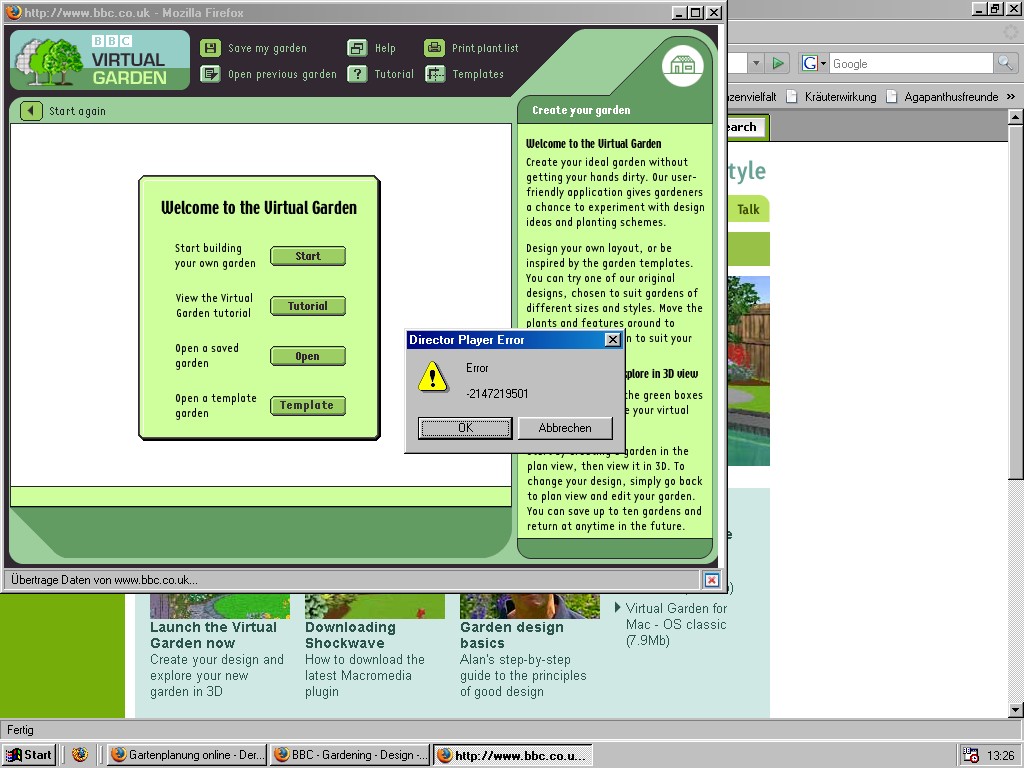Click inside the Google search field
Image resolution: width=1024 pixels, height=768 pixels.
point(908,63)
